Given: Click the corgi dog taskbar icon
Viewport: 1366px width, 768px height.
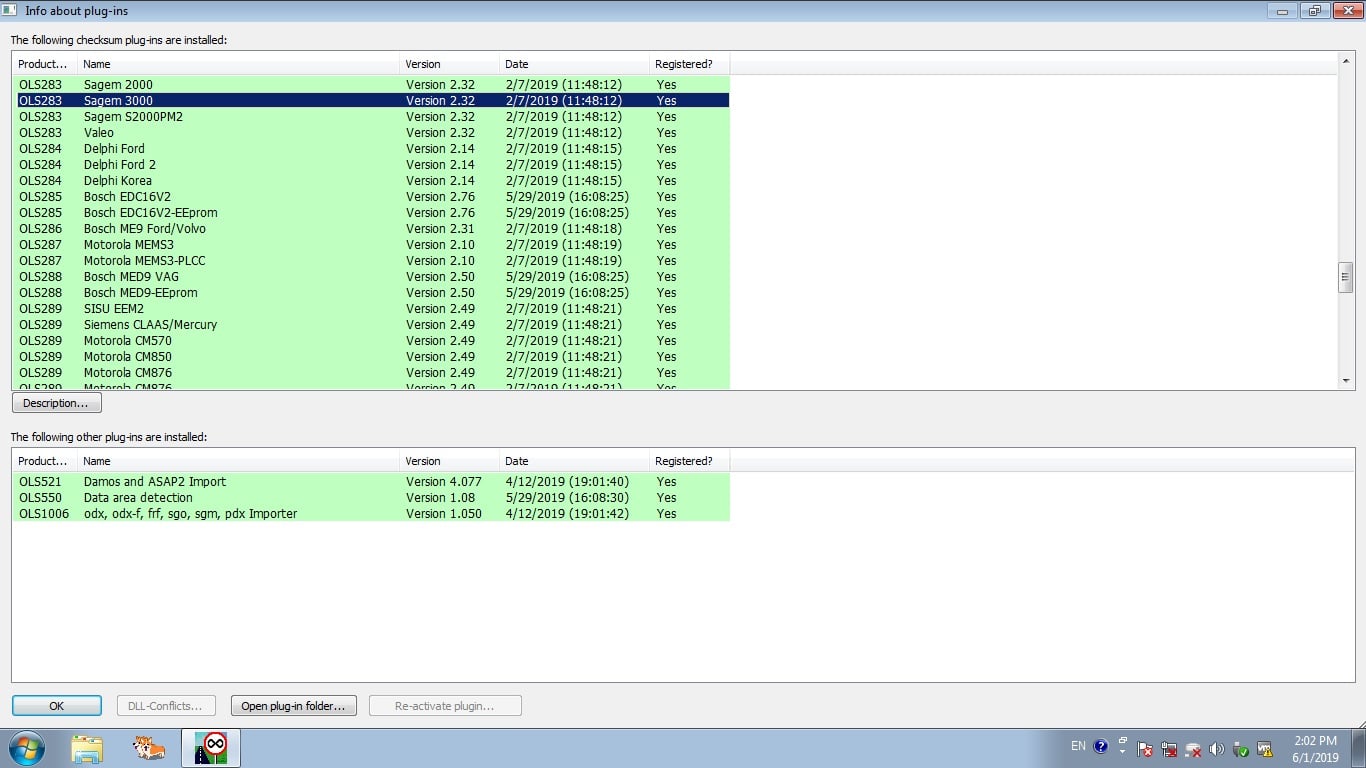Looking at the screenshot, I should point(149,748).
